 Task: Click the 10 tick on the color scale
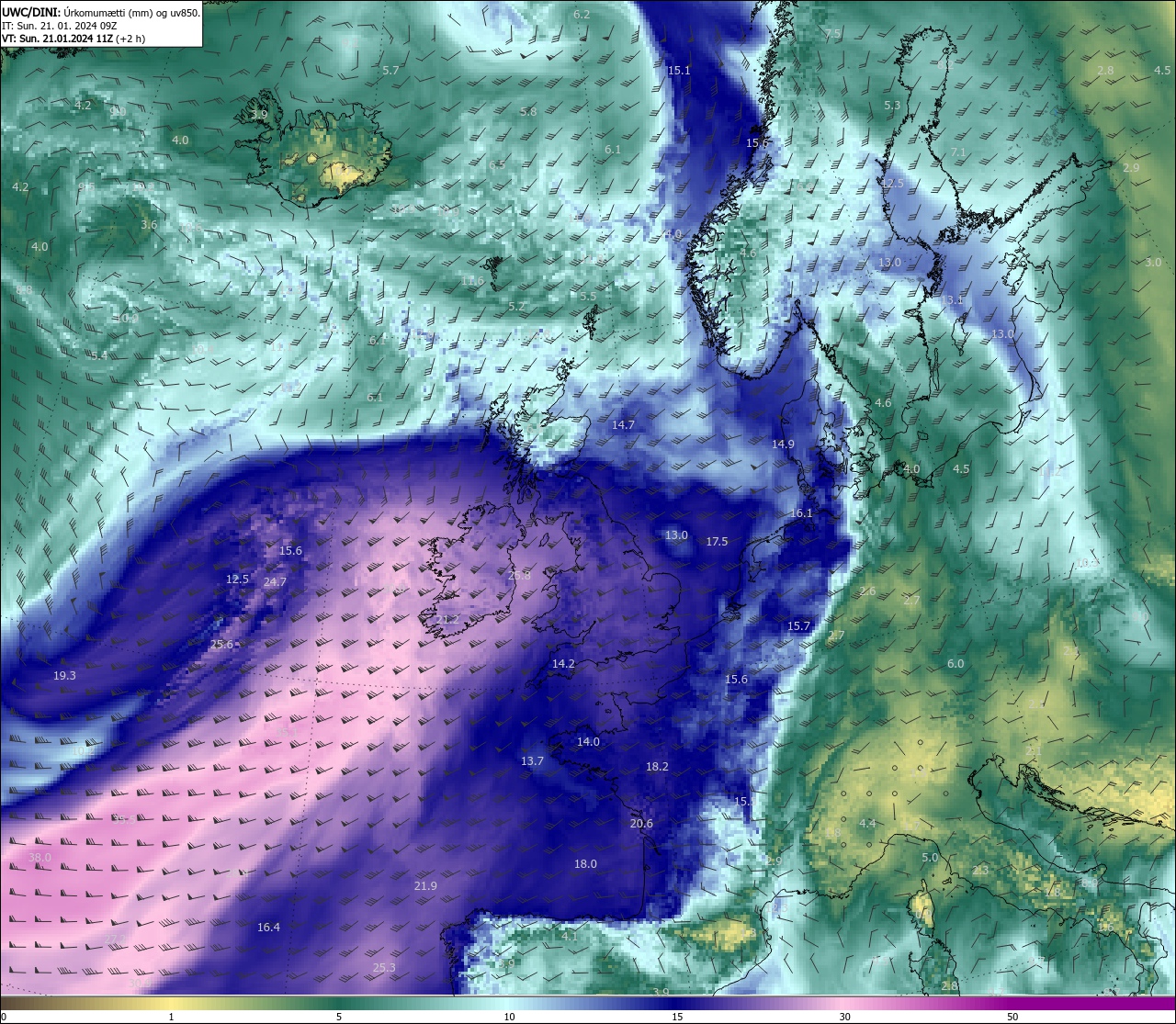tap(509, 1017)
